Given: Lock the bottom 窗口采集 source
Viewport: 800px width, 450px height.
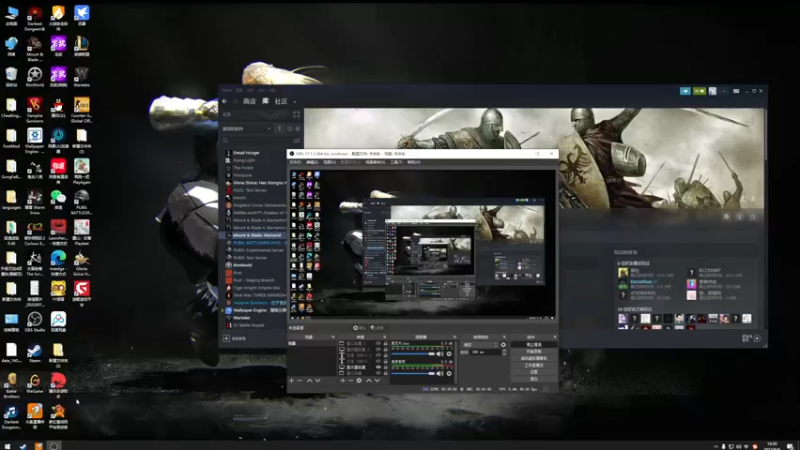Looking at the screenshot, I should [386, 373].
